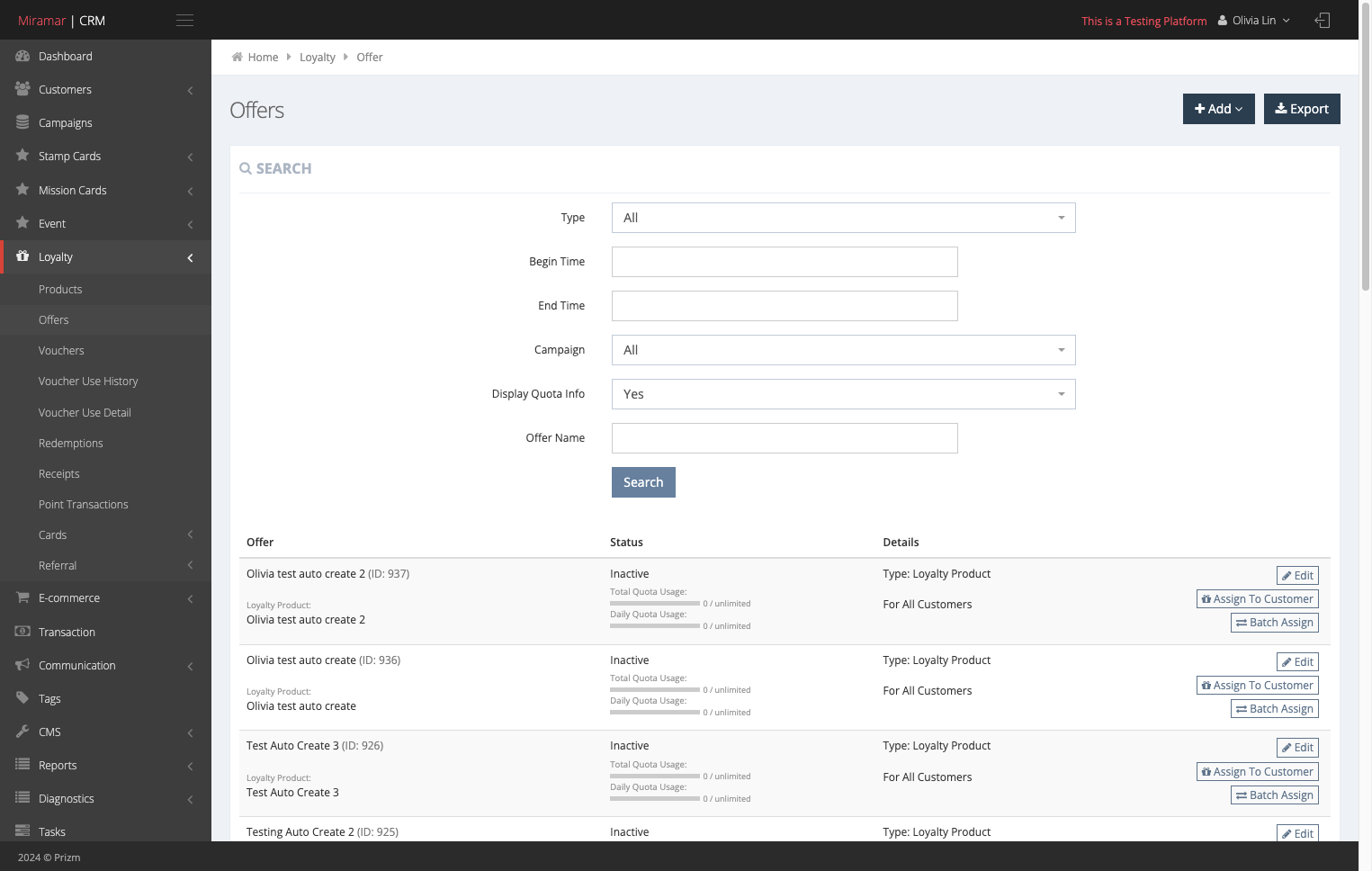Click the Mission Cards star icon

point(22,190)
